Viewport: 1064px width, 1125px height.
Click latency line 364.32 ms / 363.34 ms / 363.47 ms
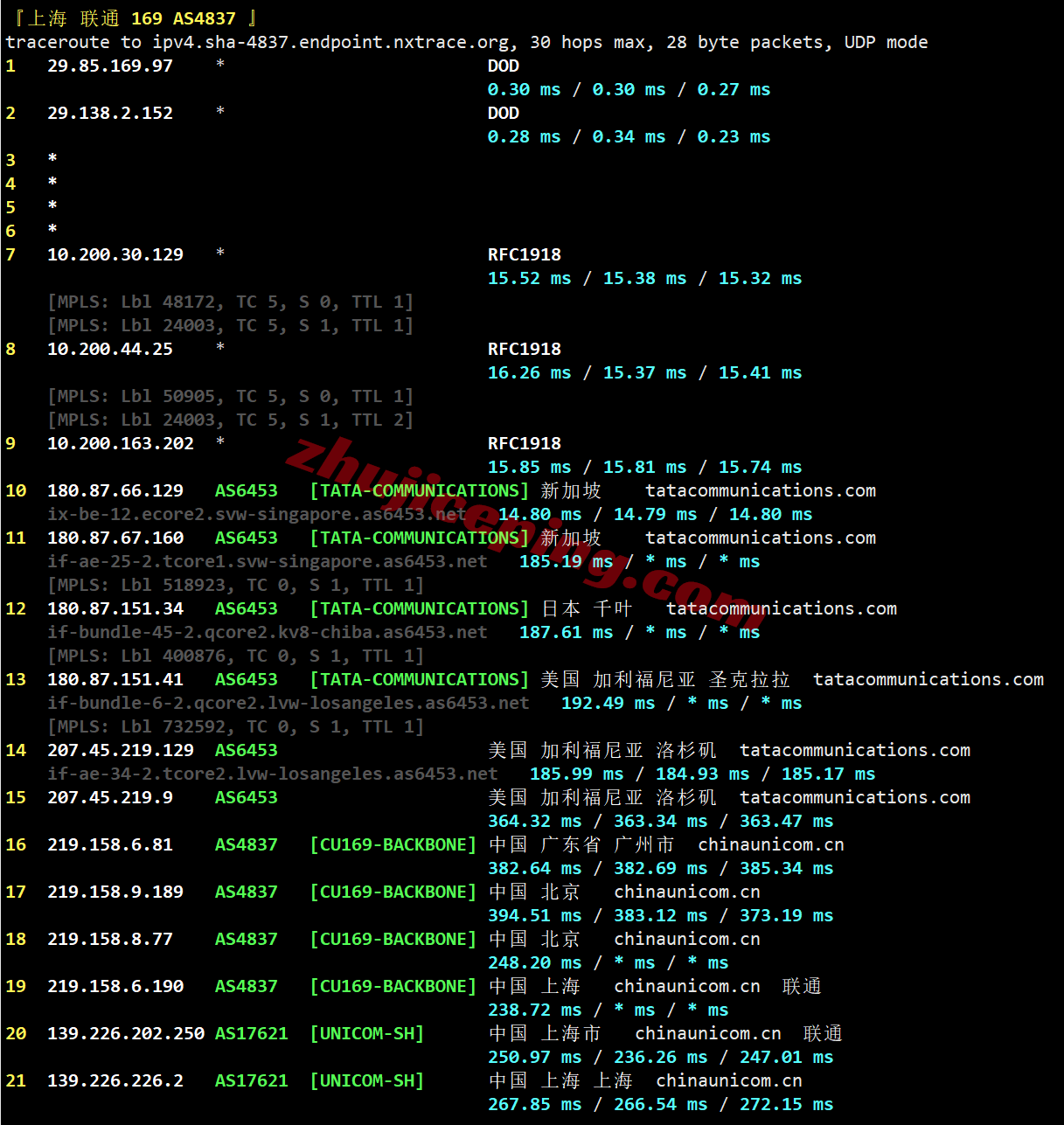(x=660, y=821)
